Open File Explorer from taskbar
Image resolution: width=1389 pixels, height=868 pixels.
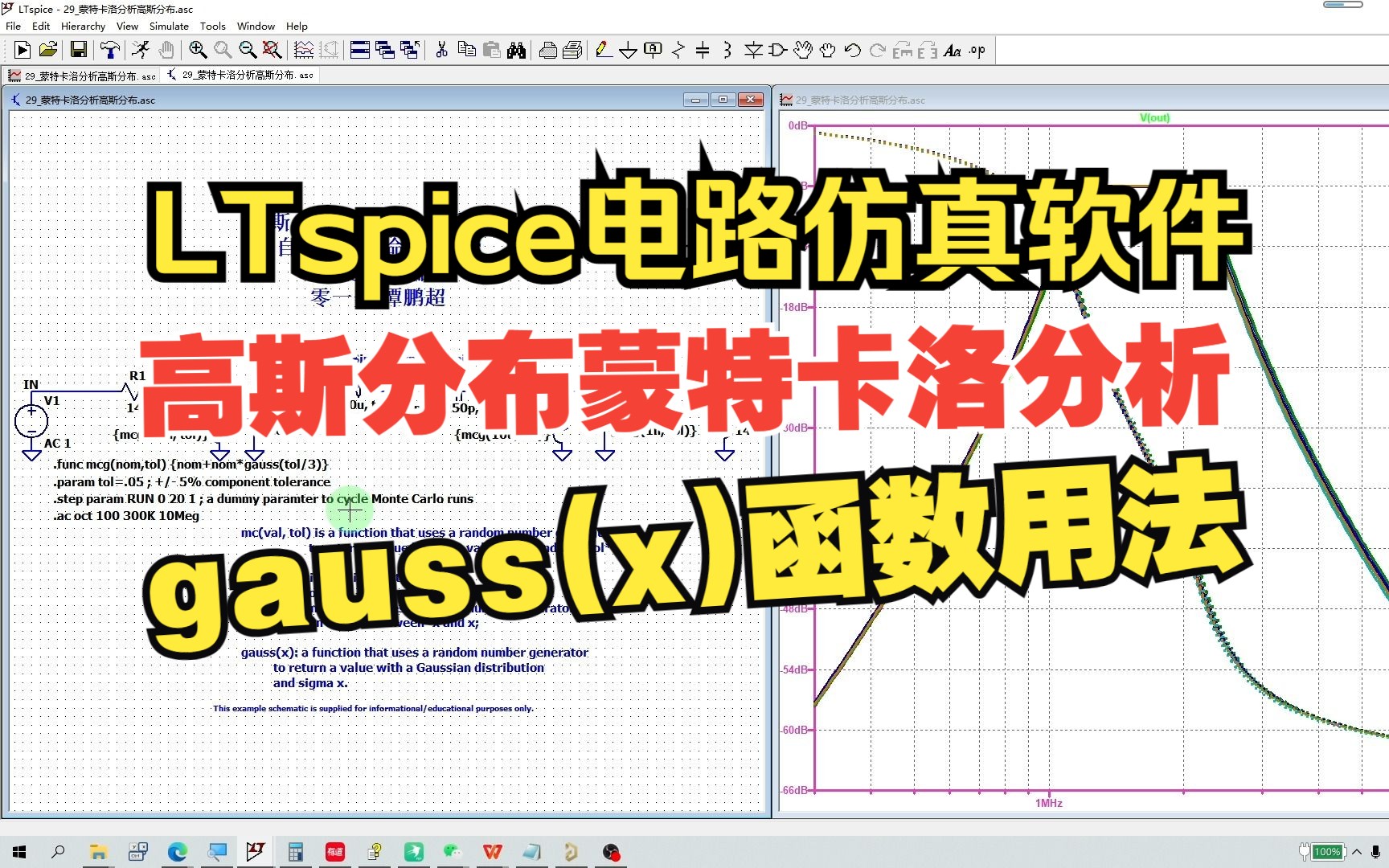tap(98, 852)
